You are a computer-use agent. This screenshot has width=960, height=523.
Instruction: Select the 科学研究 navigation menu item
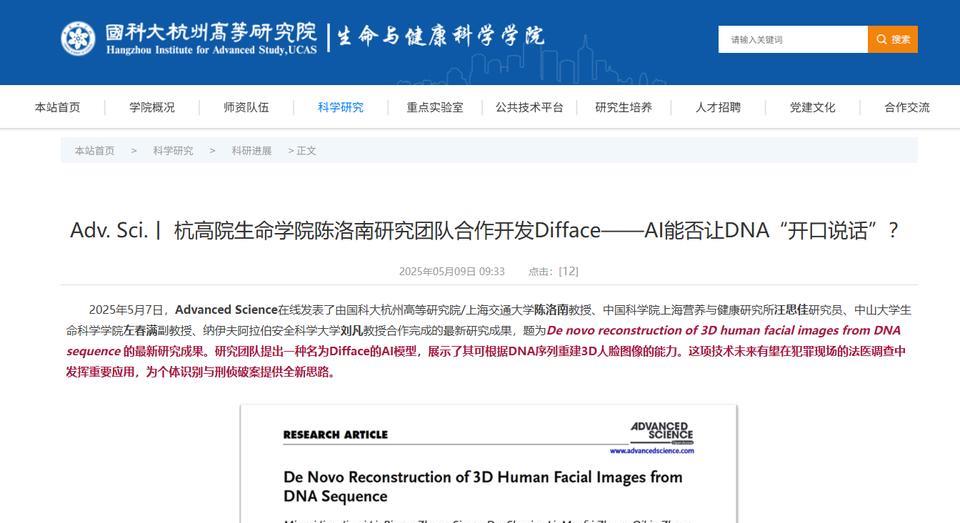[x=340, y=107]
